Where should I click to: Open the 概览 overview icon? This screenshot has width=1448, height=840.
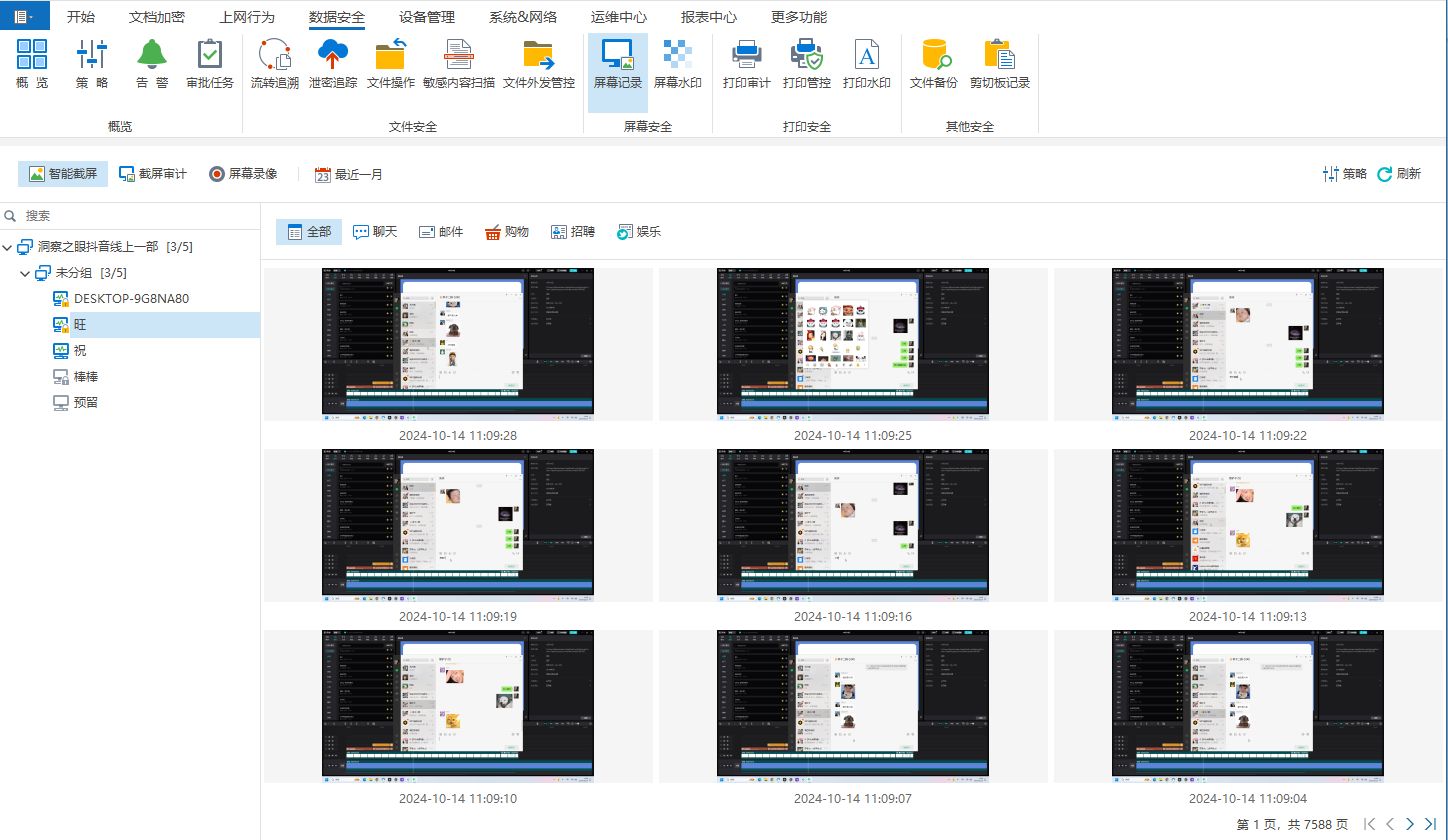[x=32, y=66]
